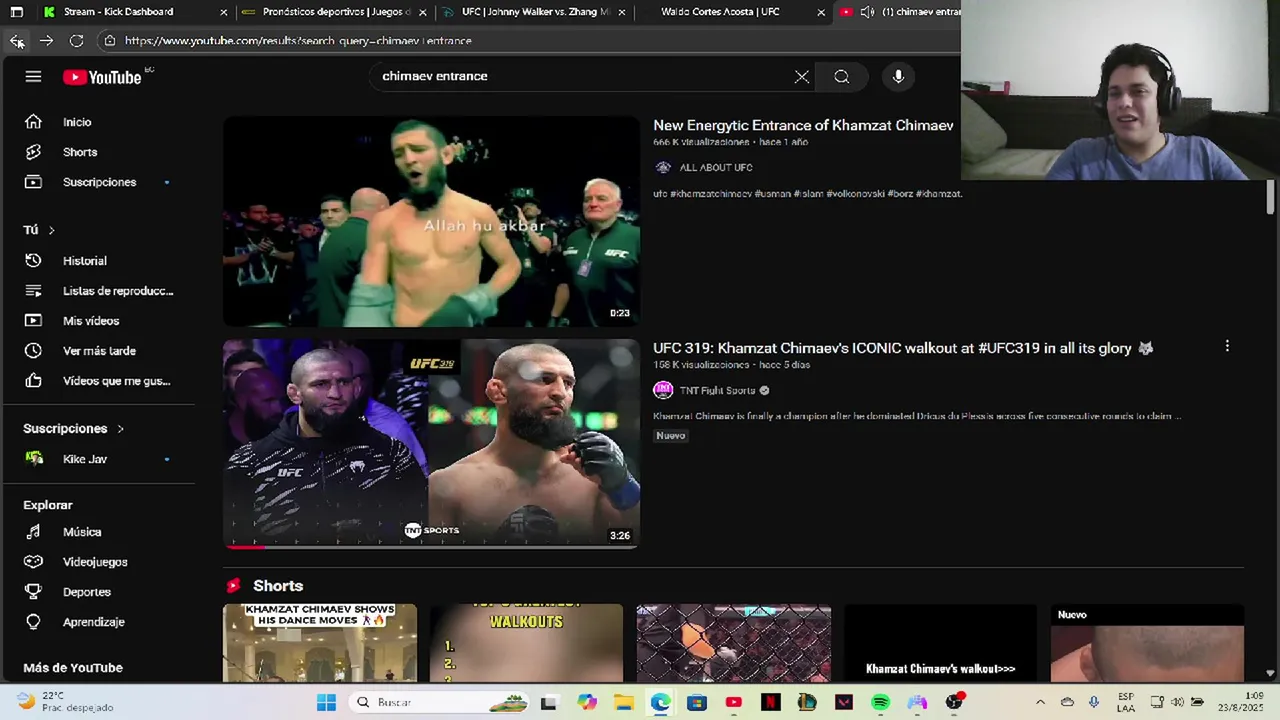Viewport: 1280px width, 720px height.
Task: Click the ESP LAA language indicator
Action: 1126,702
